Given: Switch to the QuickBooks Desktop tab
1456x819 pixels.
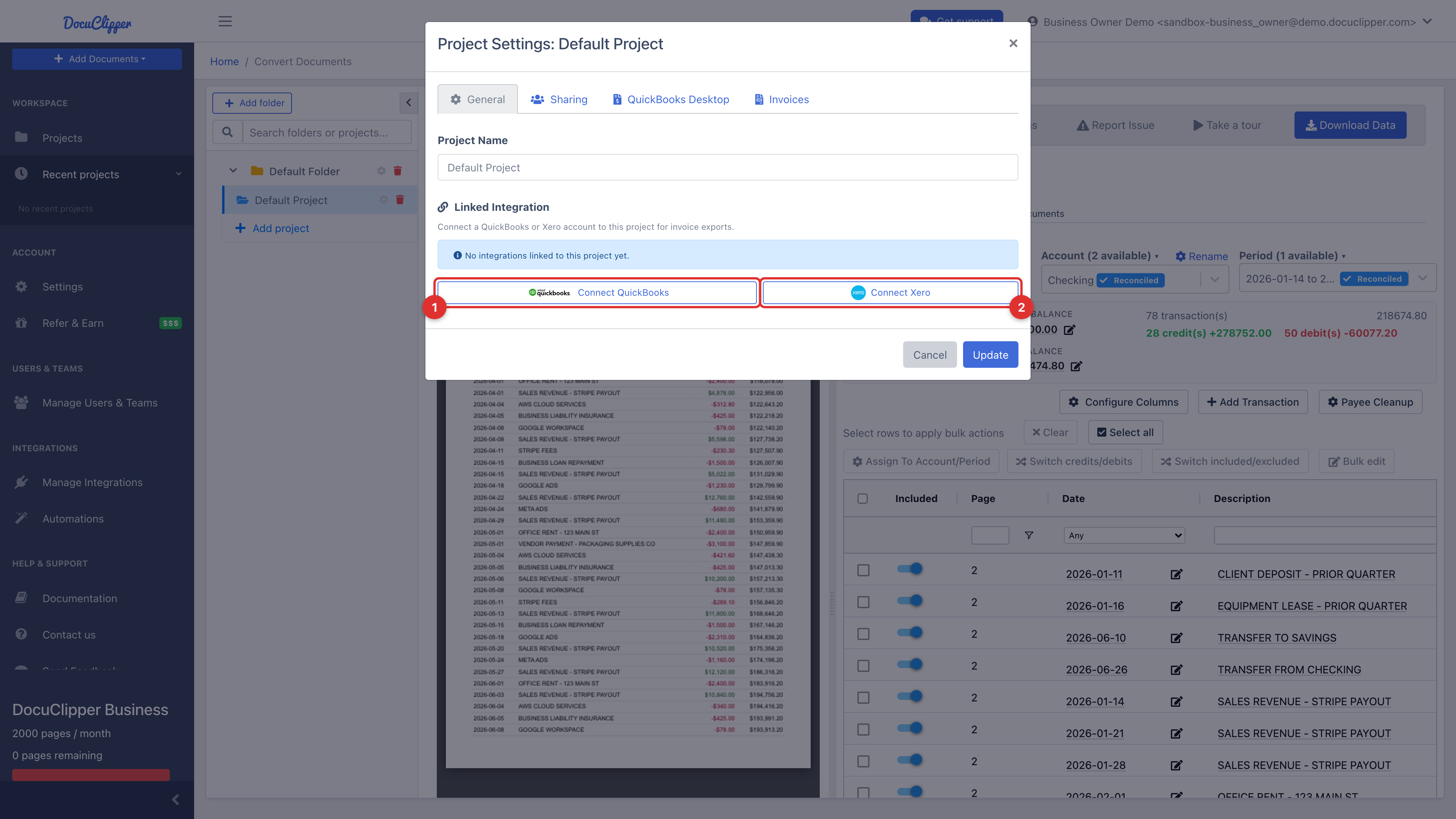Looking at the screenshot, I should pos(671,99).
